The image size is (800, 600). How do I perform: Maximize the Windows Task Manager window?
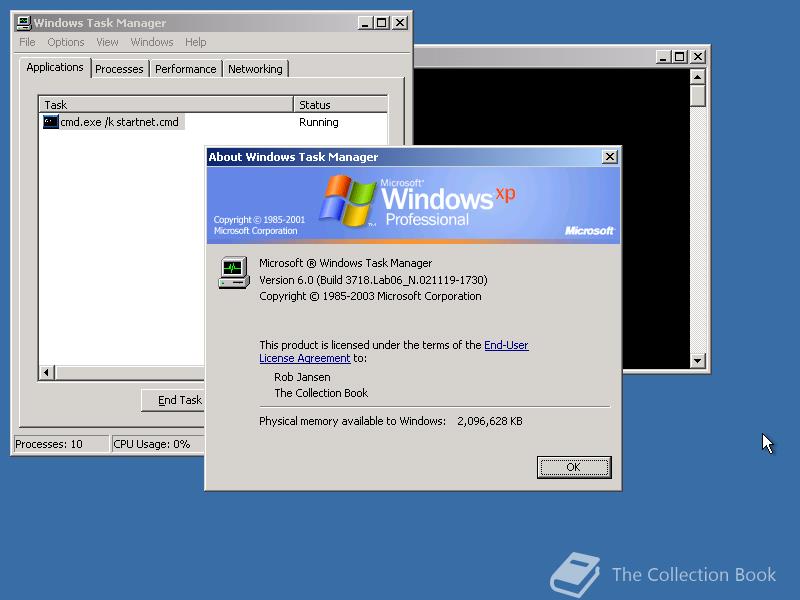click(382, 23)
